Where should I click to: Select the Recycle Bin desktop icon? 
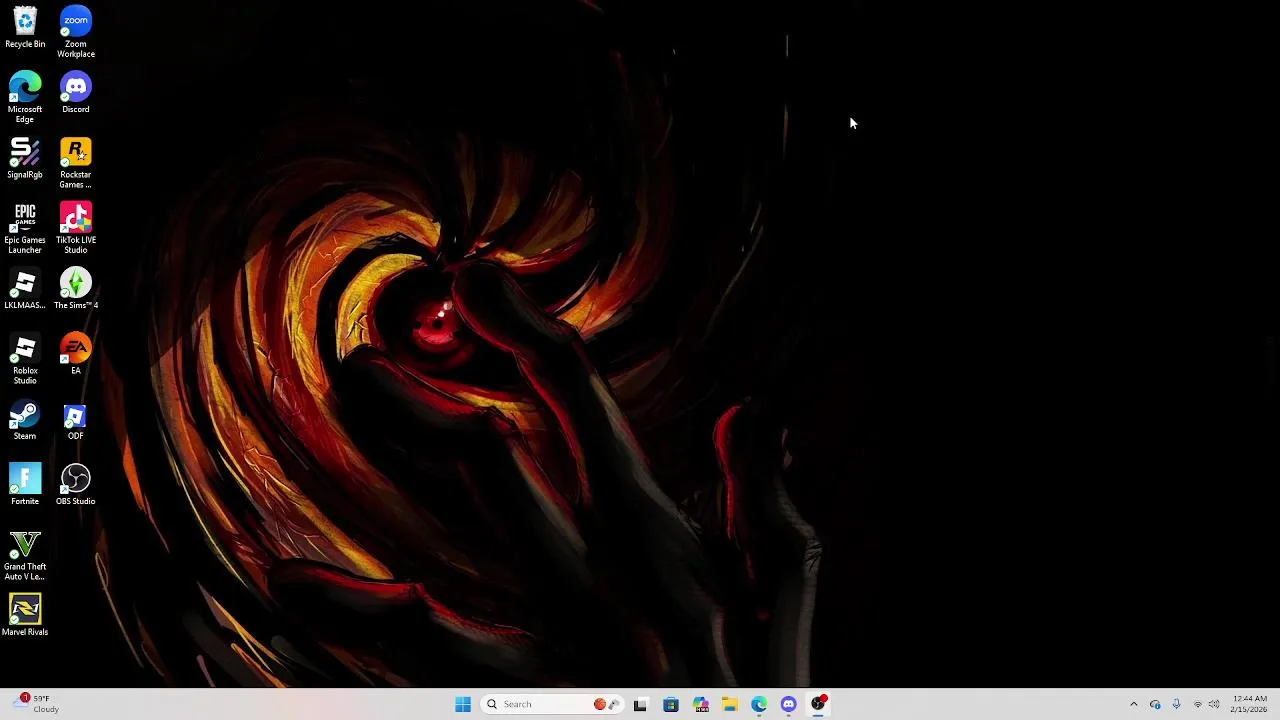click(x=25, y=28)
